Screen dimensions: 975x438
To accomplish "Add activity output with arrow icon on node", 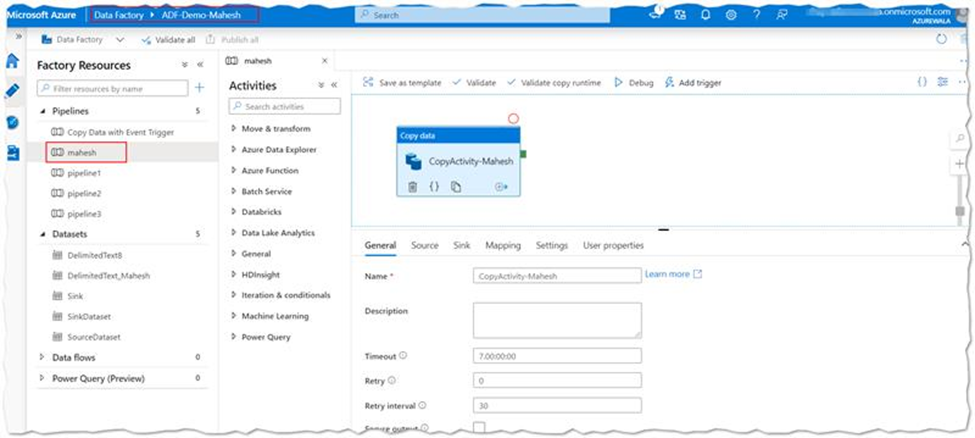I will (x=501, y=187).
